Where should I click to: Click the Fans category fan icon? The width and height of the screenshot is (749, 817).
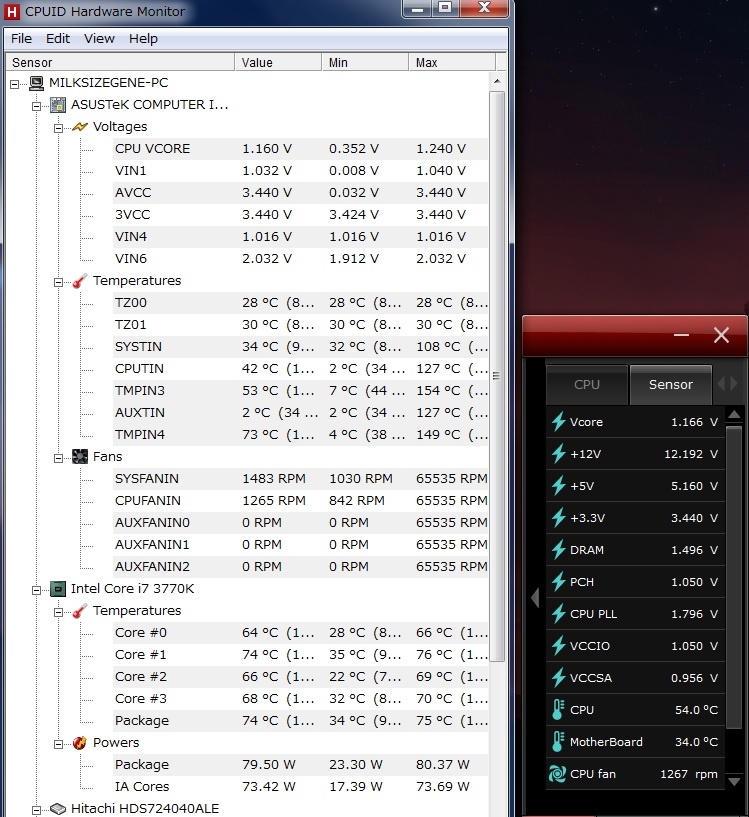pyautogui.click(x=79, y=457)
